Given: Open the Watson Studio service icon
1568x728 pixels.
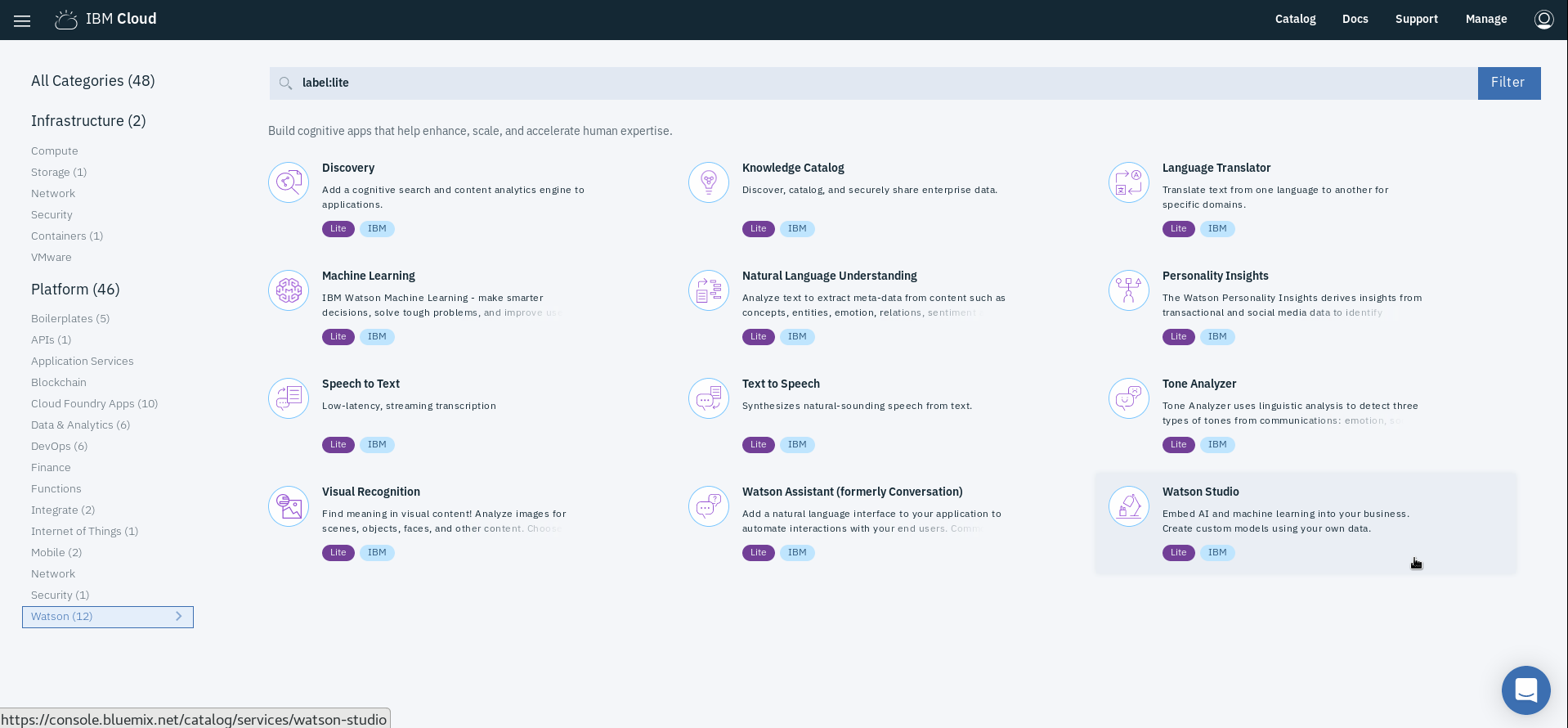Looking at the screenshot, I should point(1129,506).
